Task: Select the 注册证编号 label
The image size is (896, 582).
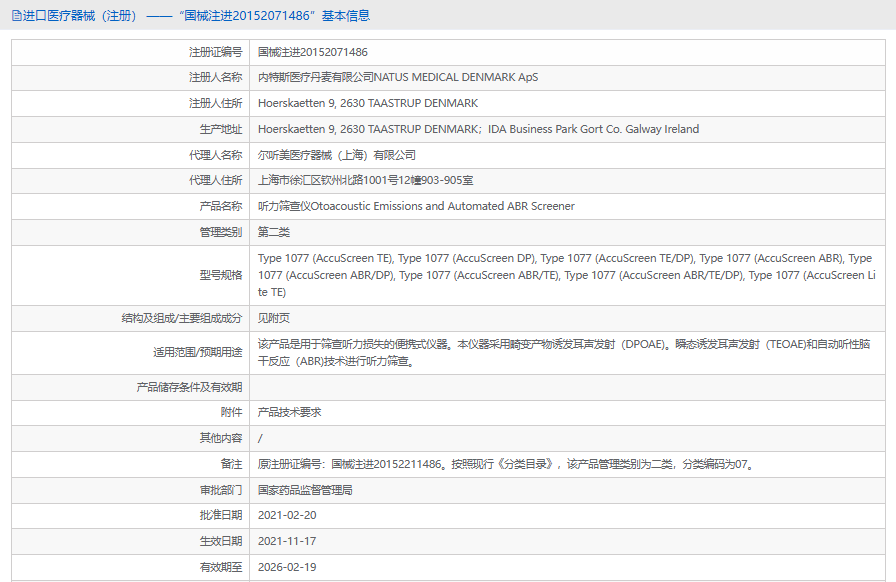Action: 215,52
